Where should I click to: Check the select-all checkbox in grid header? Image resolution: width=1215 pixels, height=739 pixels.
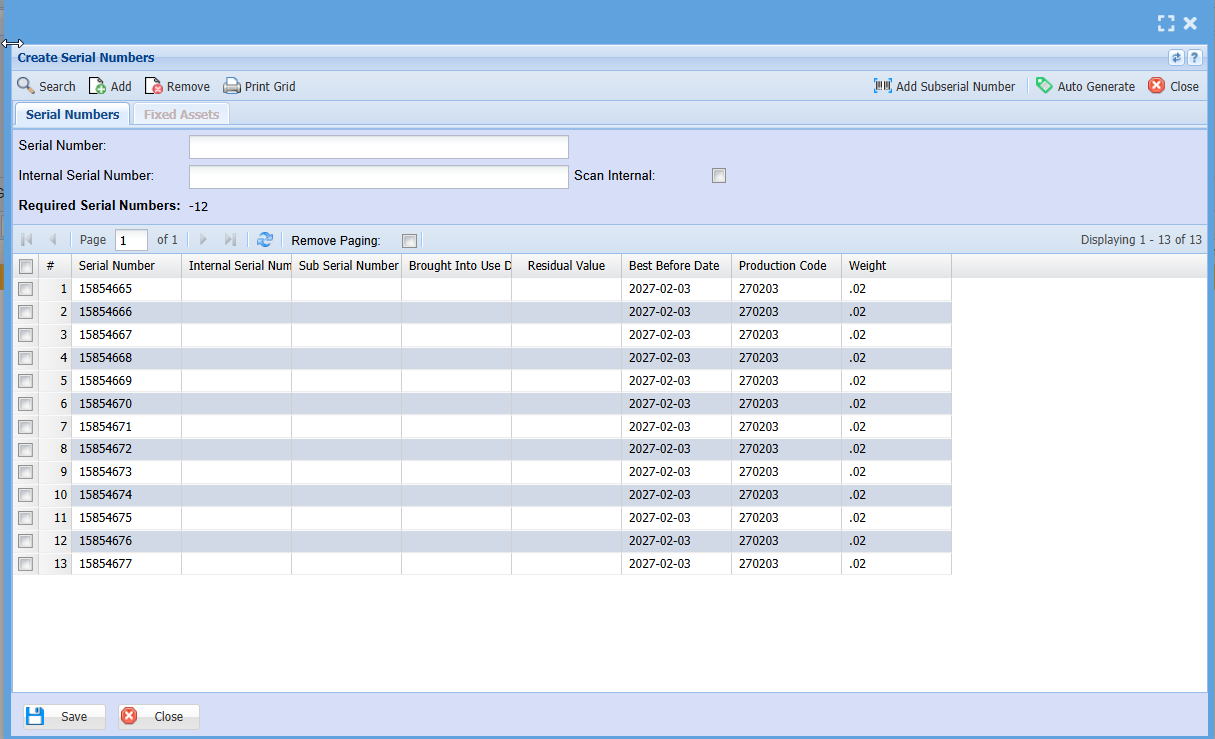click(x=26, y=266)
